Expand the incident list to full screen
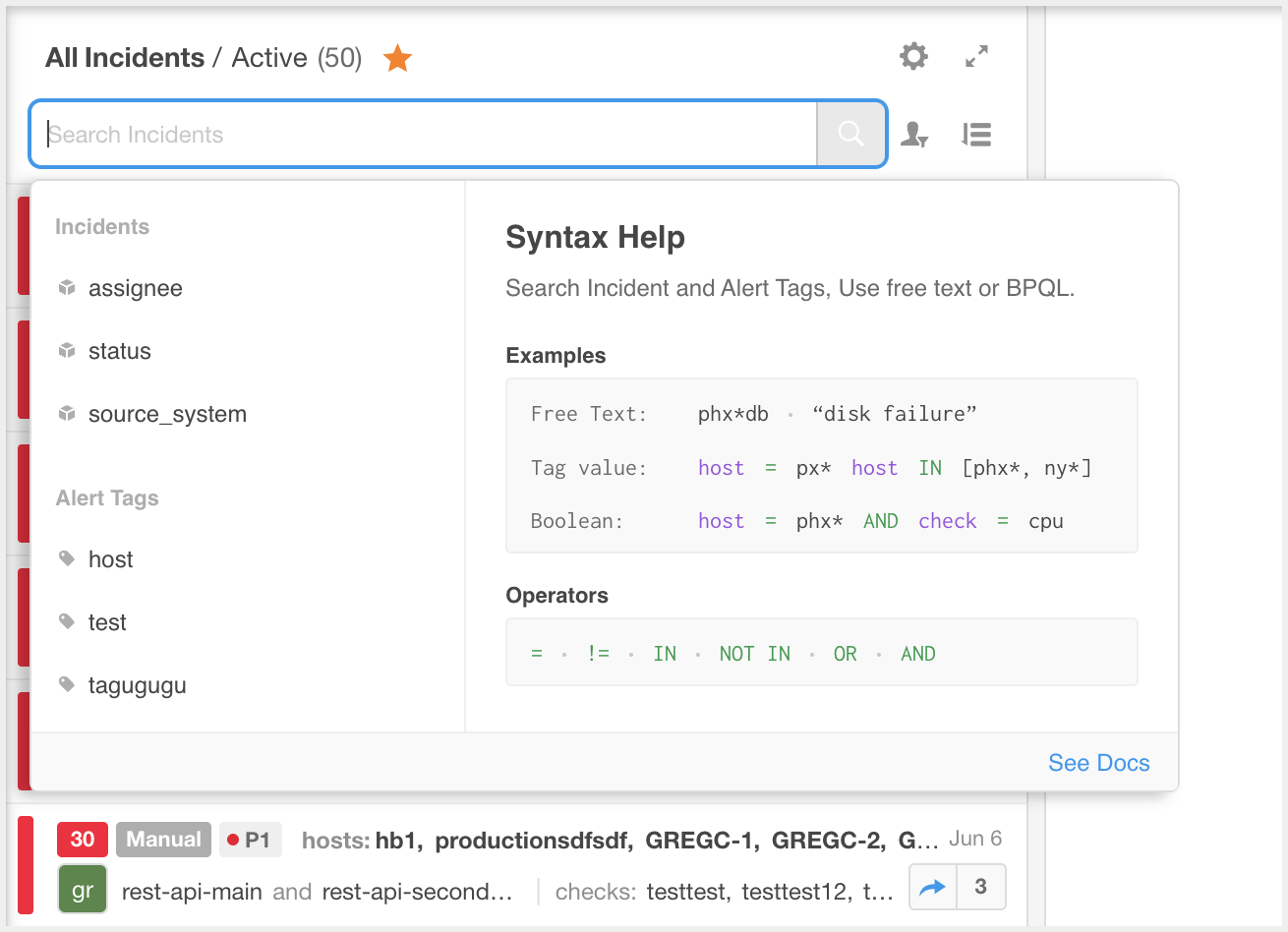Screen dimensions: 1288x932 tap(975, 56)
